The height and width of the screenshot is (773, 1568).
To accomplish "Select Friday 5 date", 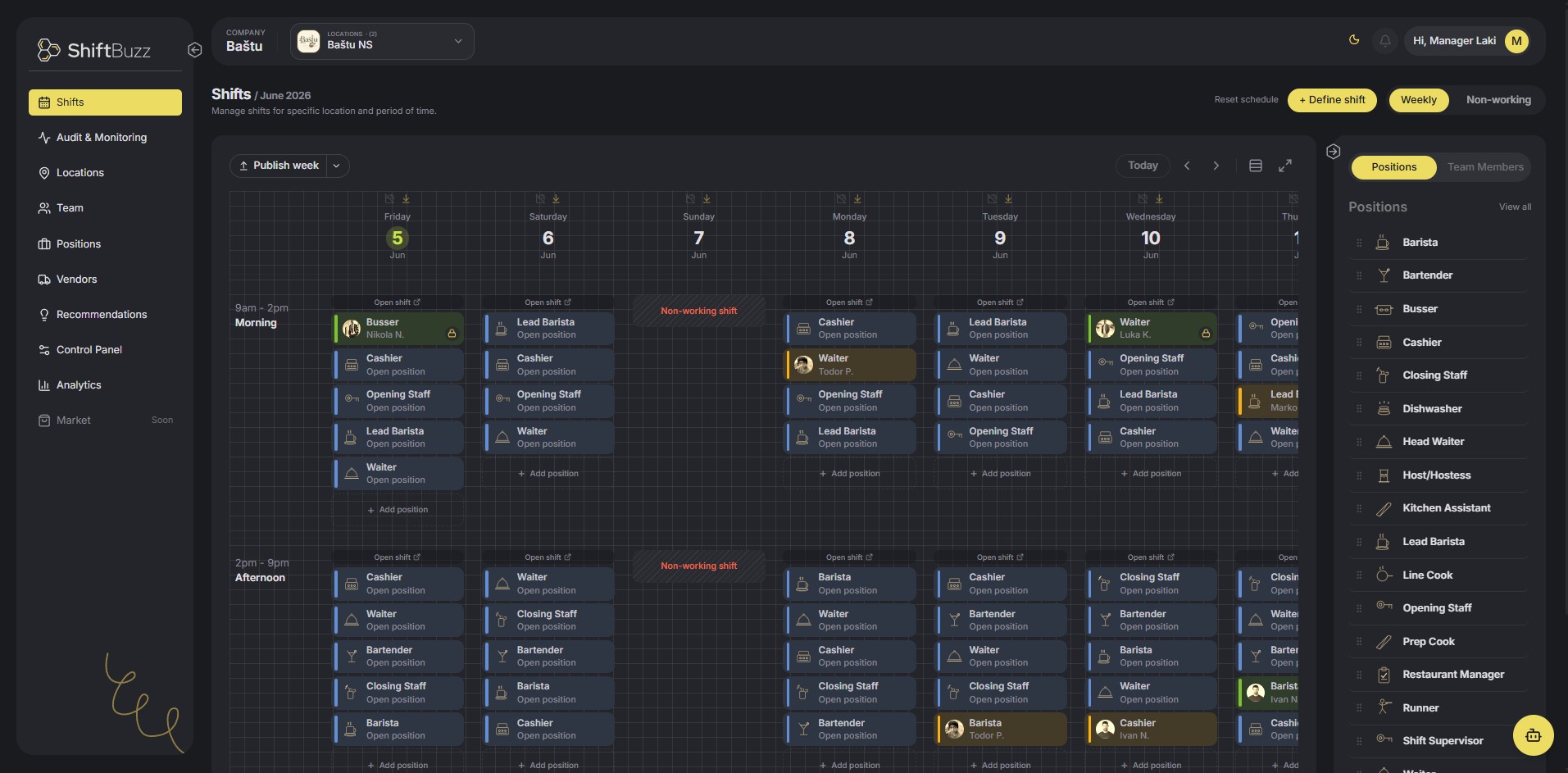I will coord(398,239).
